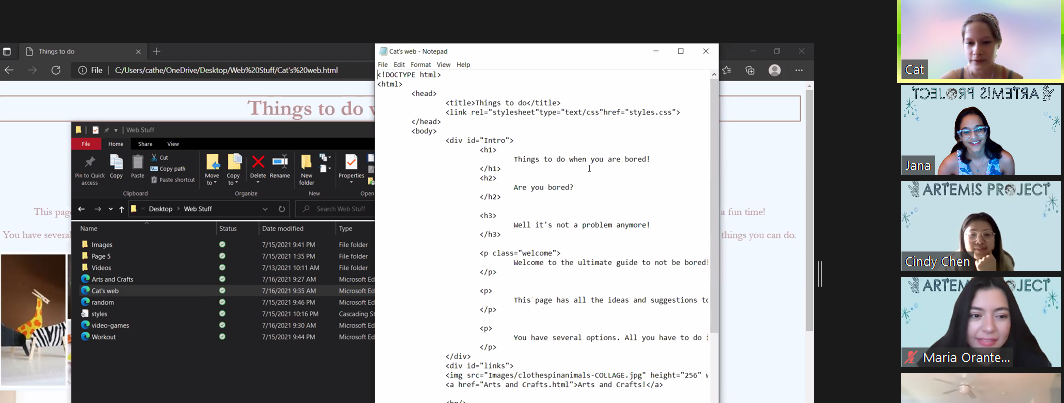Click the Cut scissors command
This screenshot has height=403, width=1064.
tap(160, 157)
